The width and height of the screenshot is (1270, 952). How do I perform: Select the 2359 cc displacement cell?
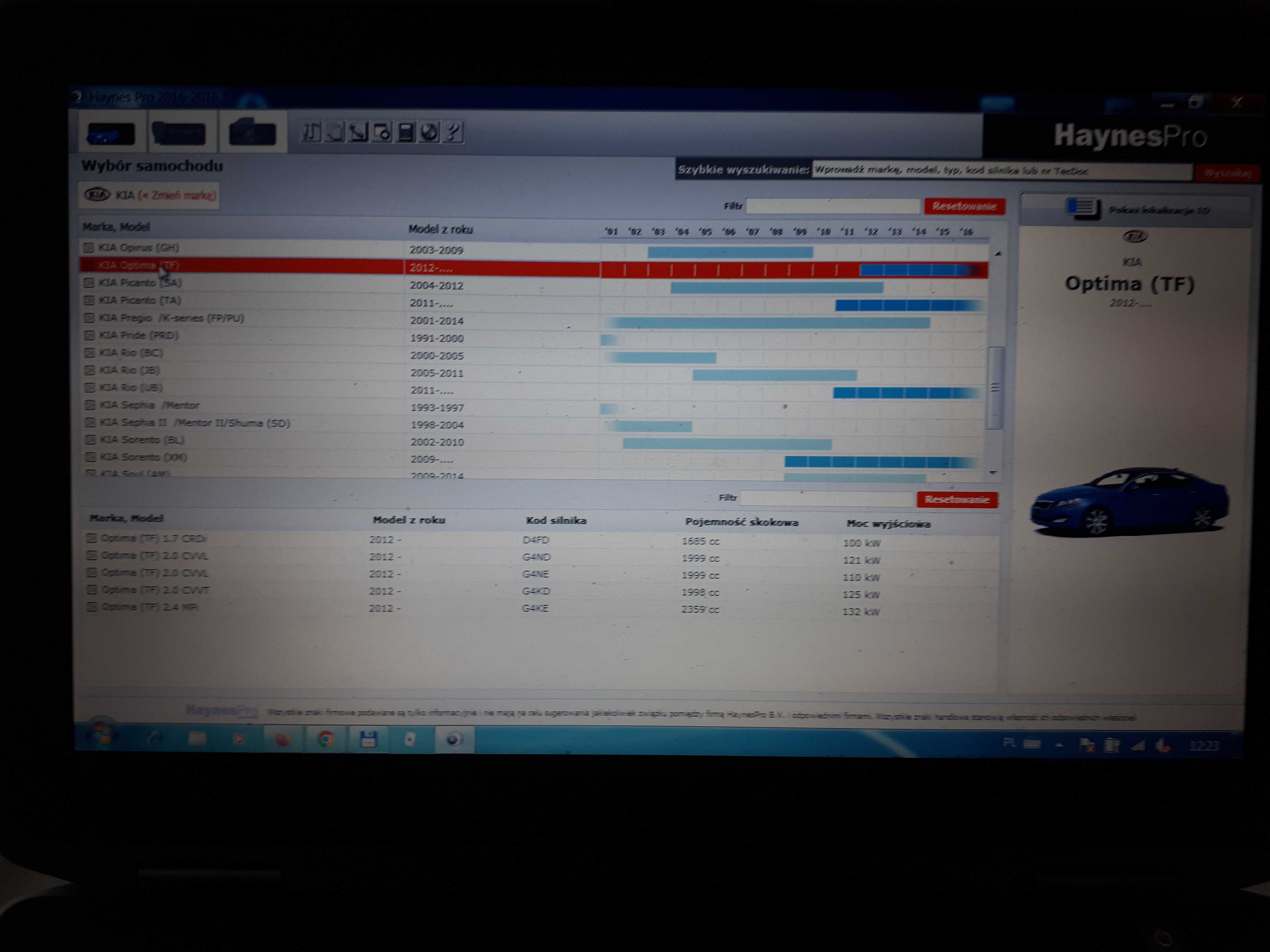coord(700,609)
